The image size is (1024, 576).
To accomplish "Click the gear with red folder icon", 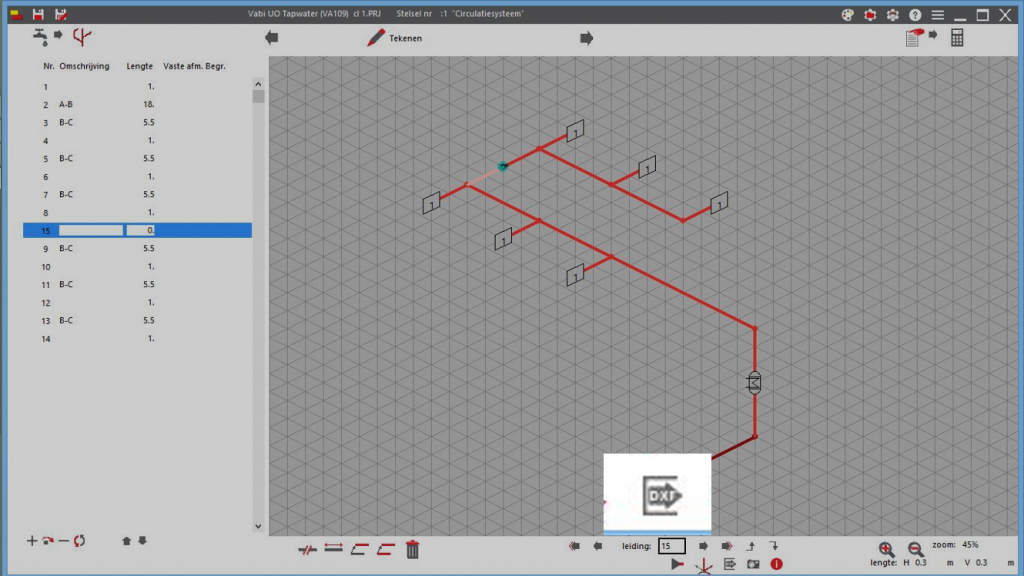I will point(870,14).
